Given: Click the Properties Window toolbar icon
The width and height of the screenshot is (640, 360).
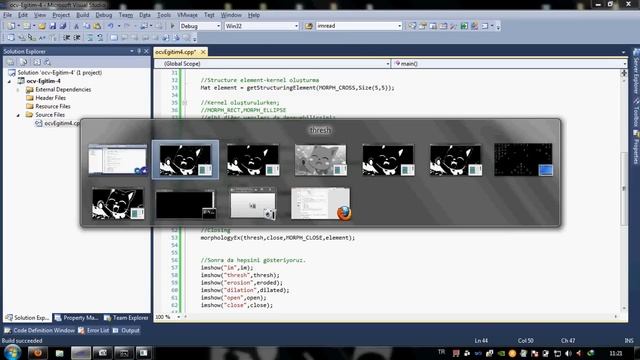Looking at the screenshot, I should [423, 26].
